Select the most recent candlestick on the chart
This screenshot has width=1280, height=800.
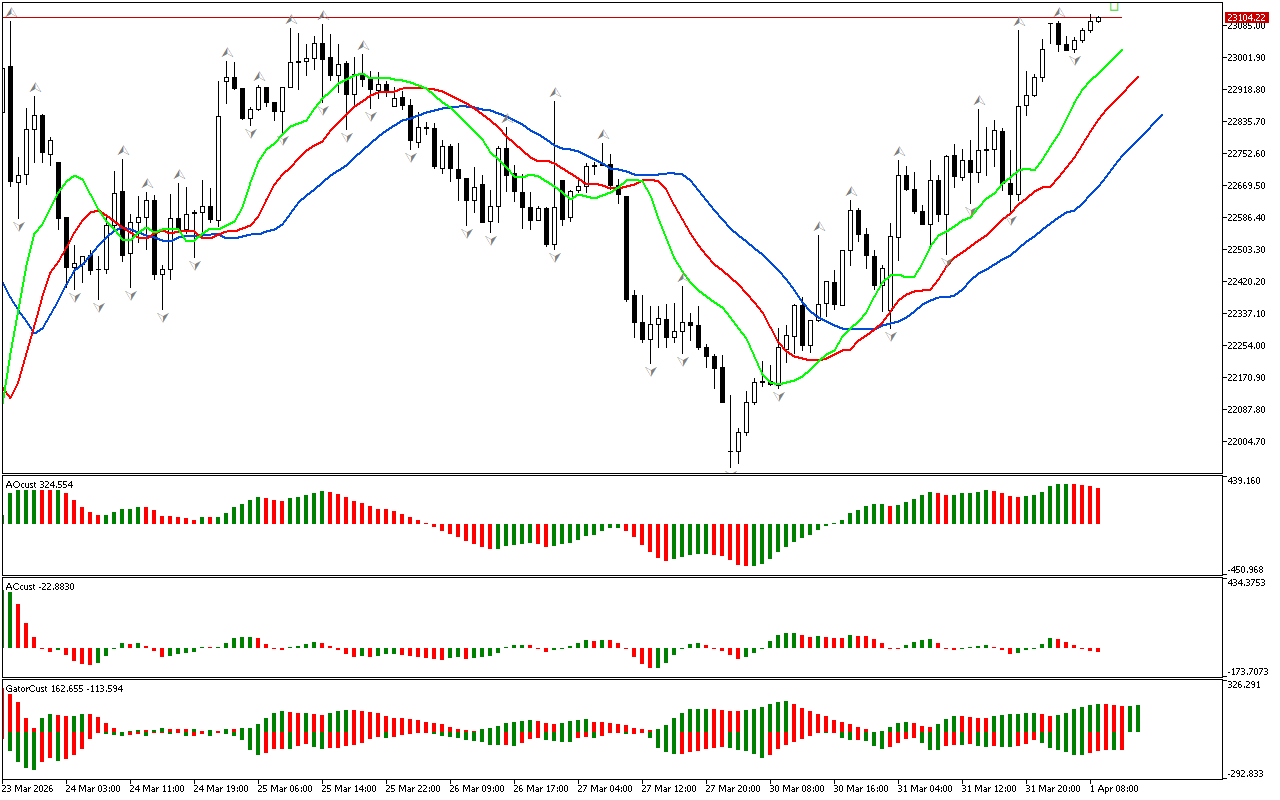(1098, 18)
